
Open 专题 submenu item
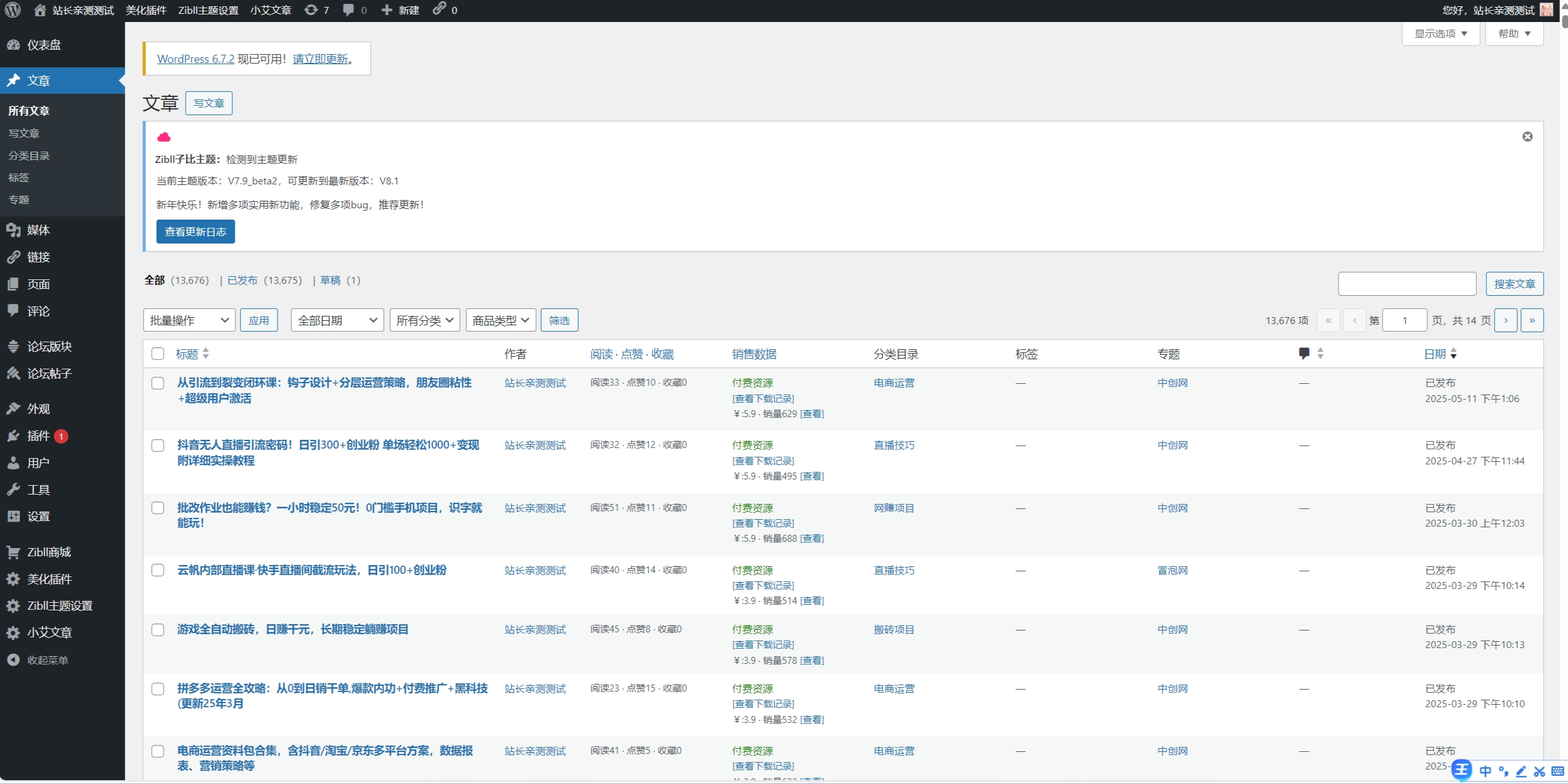point(19,199)
